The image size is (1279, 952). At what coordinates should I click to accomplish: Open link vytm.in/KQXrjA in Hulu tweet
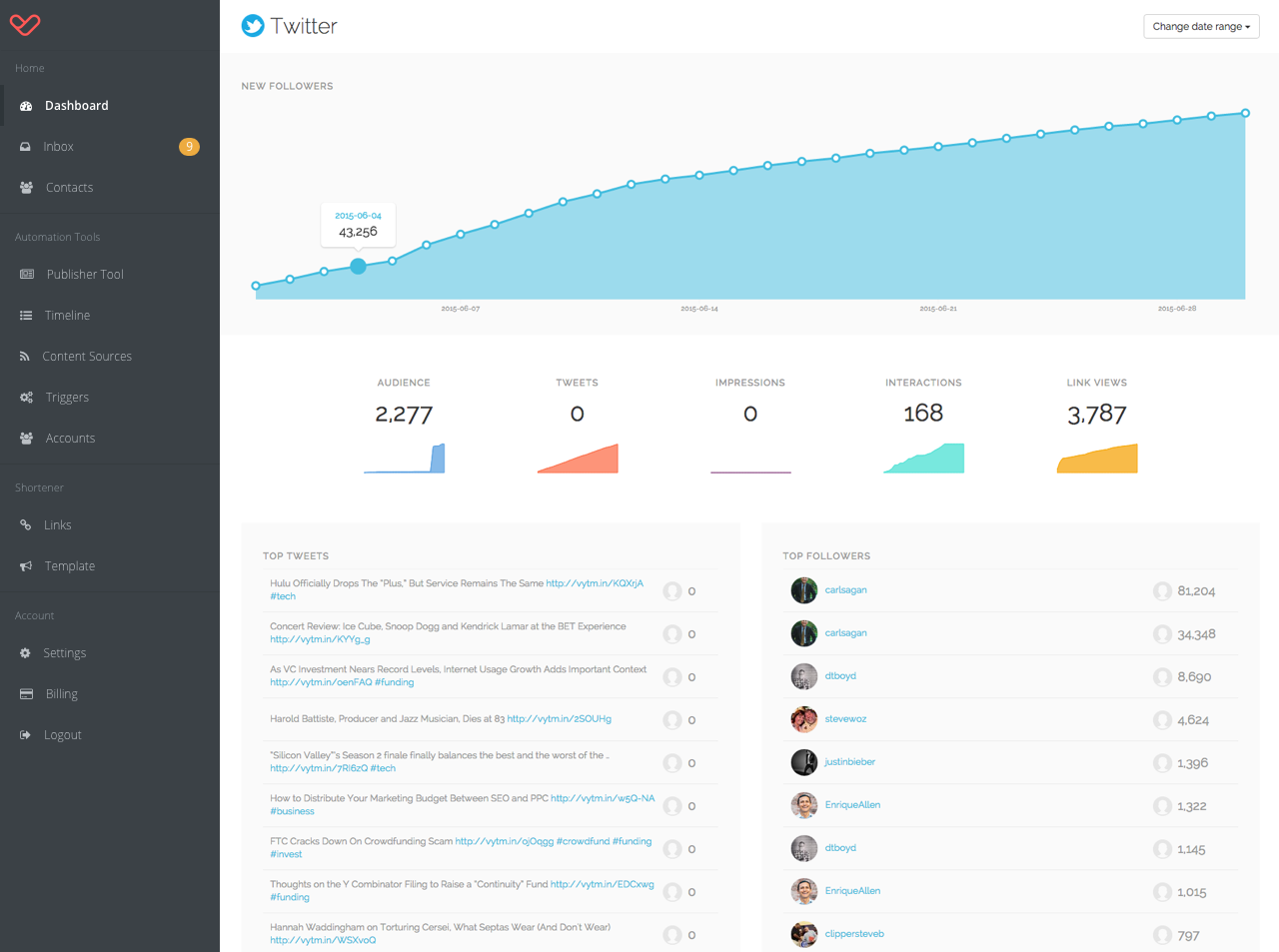pos(595,583)
